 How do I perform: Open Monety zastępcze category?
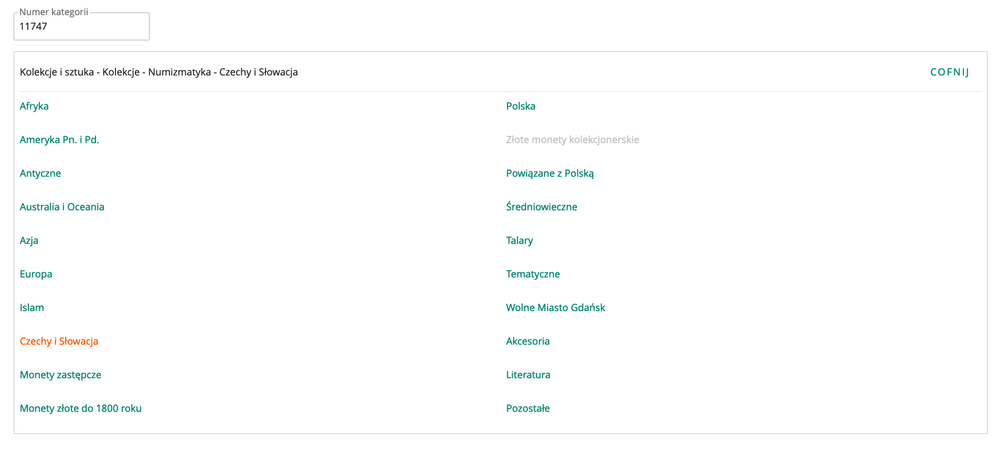pos(60,375)
